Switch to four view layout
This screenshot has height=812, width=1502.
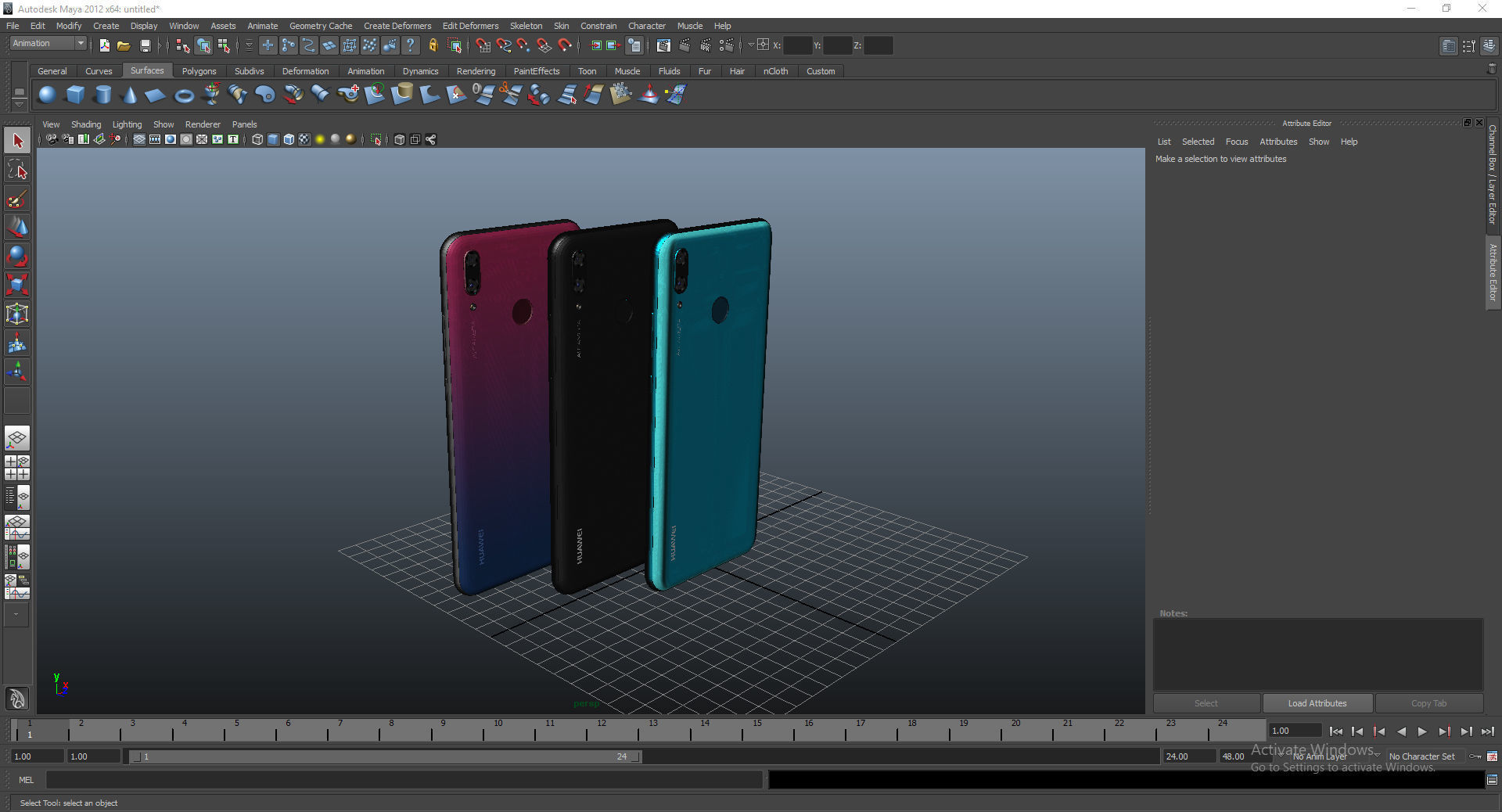(x=17, y=468)
